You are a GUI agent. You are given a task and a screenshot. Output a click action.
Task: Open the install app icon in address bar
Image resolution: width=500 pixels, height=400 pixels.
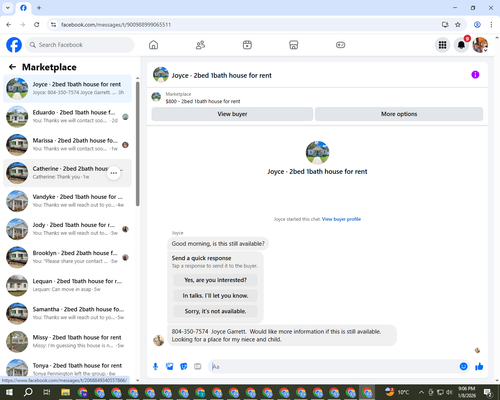pyautogui.click(x=445, y=25)
